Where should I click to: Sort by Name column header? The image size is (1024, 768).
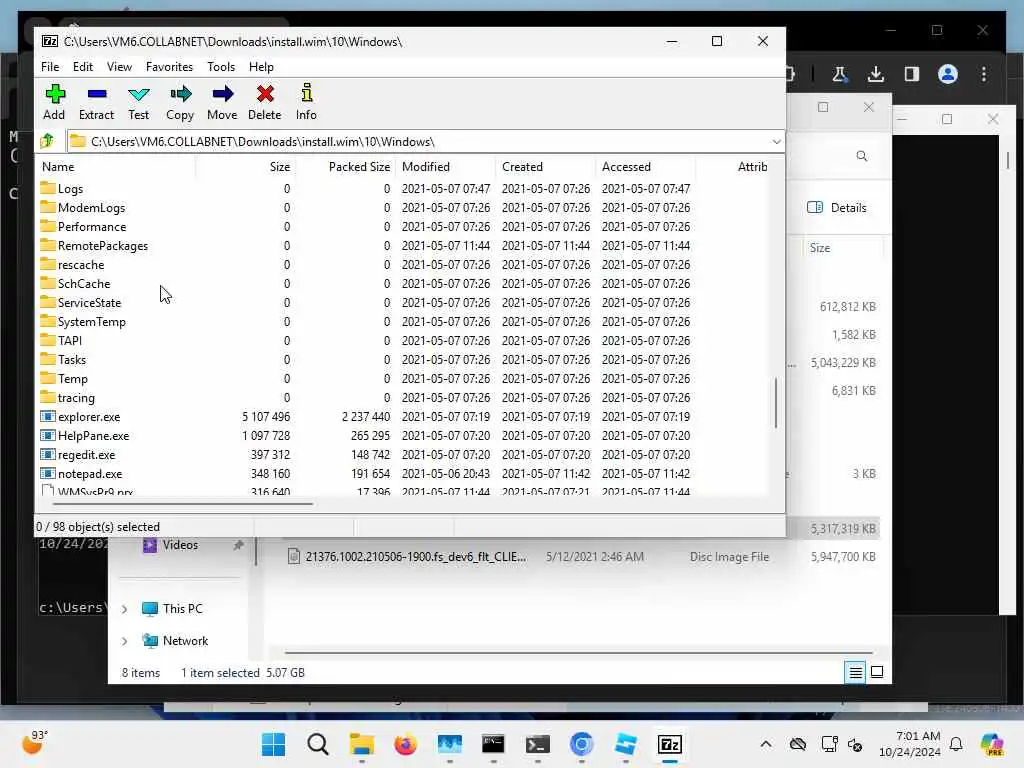[x=116, y=167]
